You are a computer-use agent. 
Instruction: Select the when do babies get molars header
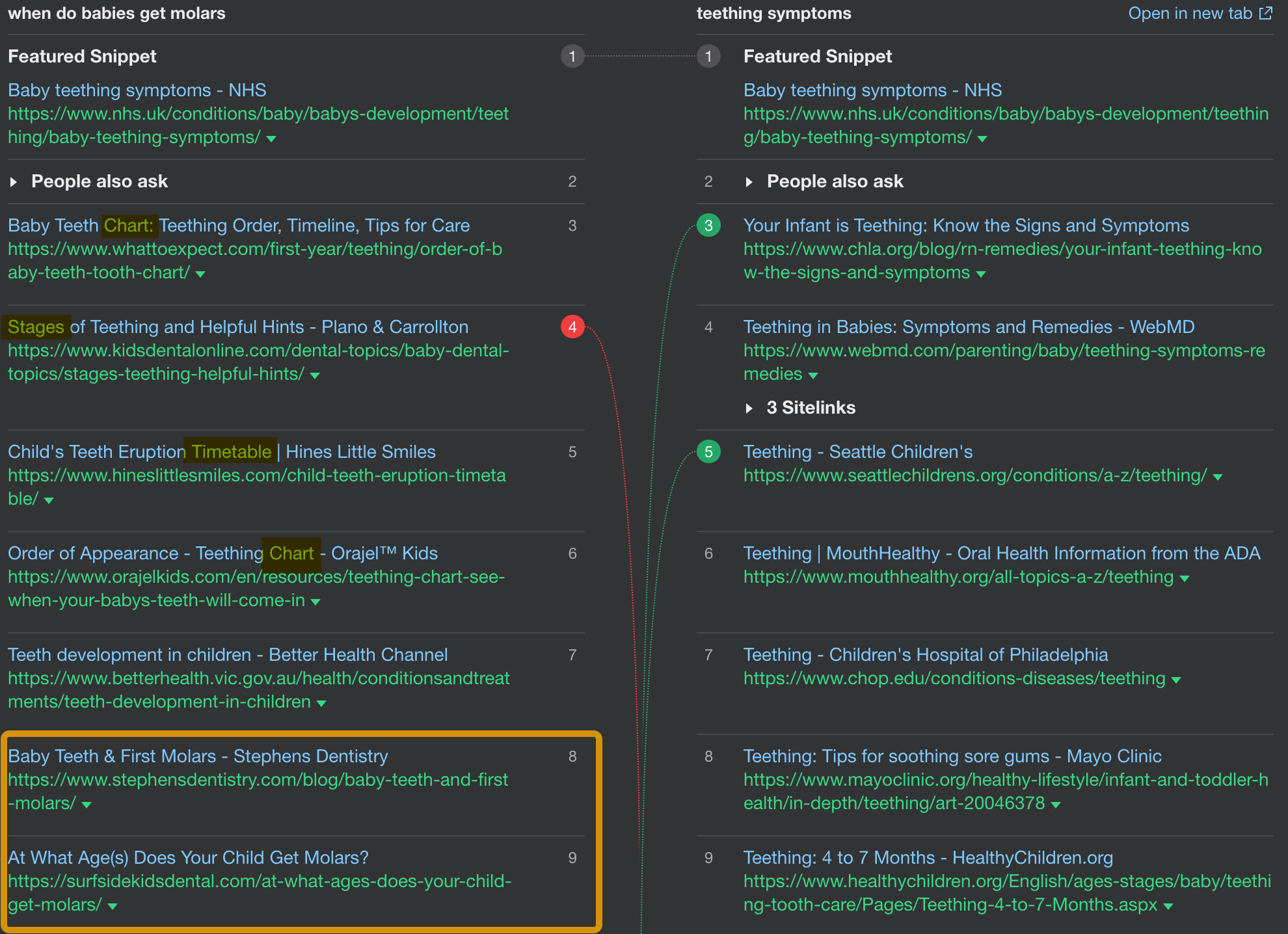pyautogui.click(x=117, y=13)
